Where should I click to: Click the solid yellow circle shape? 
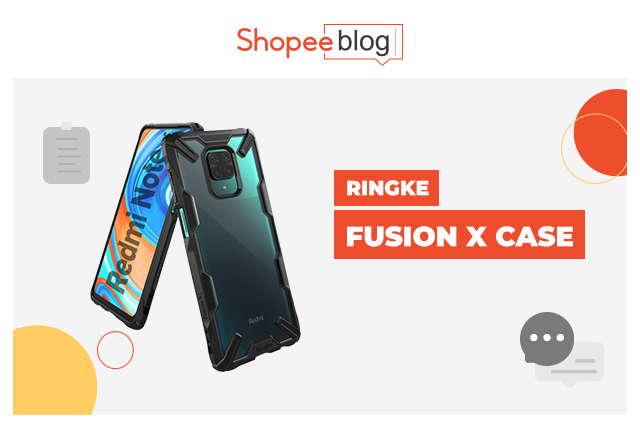click(54, 370)
